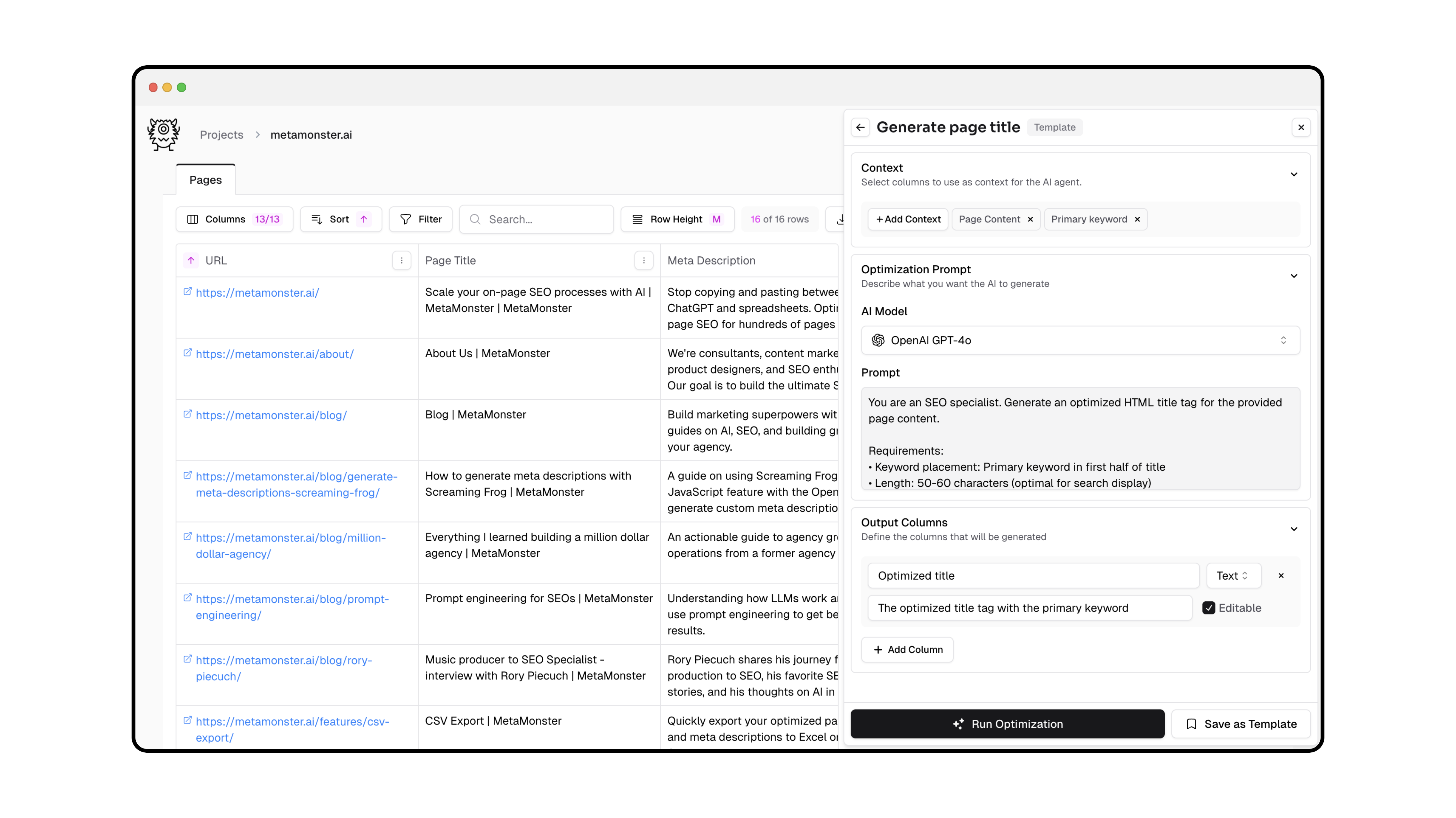Open link https://metamonster.ai/about/
This screenshot has width=1456, height=818.
275,354
